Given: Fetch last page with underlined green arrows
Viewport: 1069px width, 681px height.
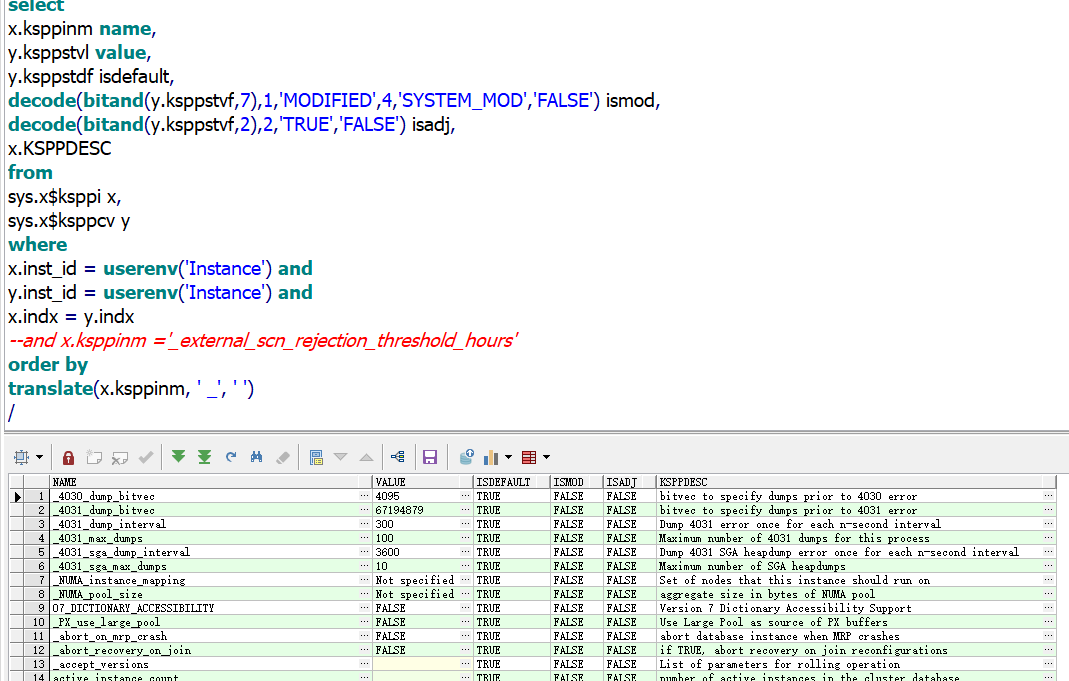Looking at the screenshot, I should [205, 457].
